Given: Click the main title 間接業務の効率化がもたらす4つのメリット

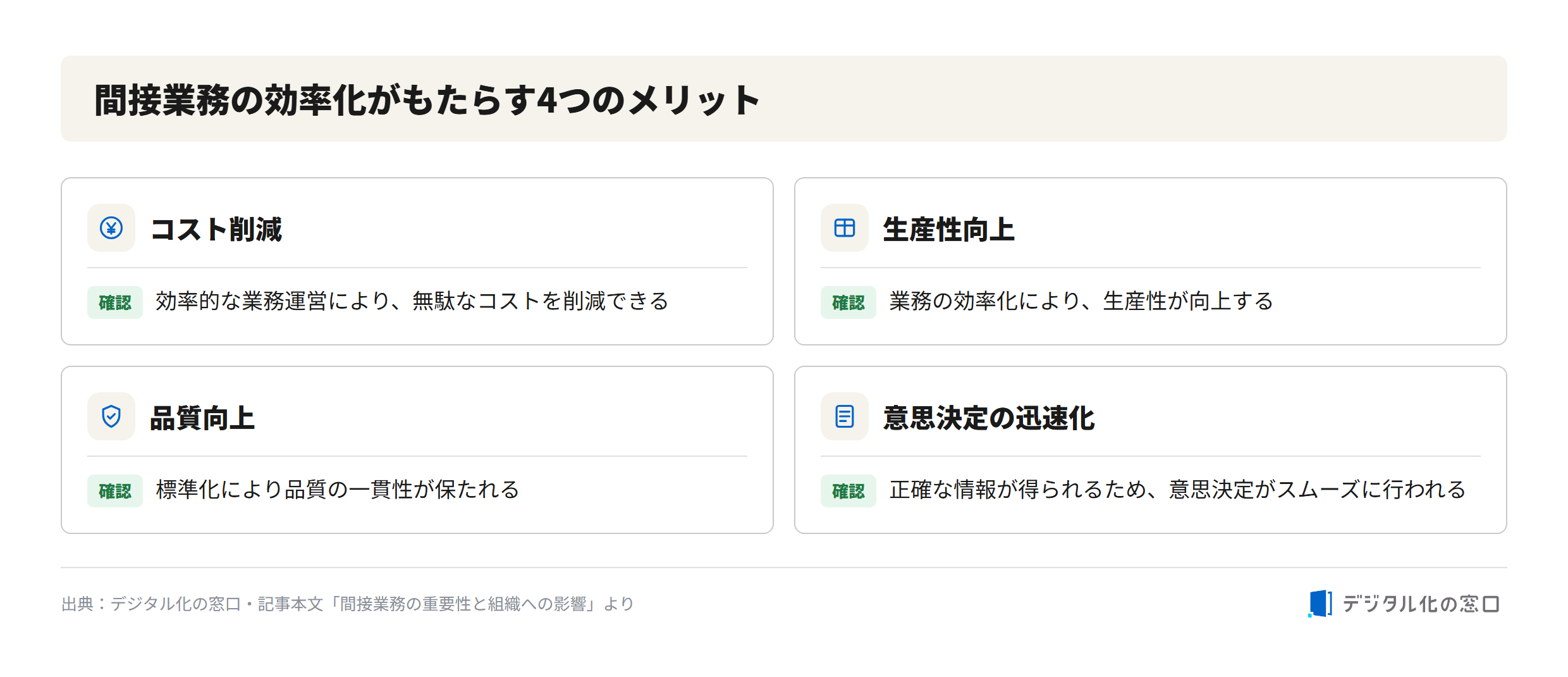Looking at the screenshot, I should click(427, 100).
